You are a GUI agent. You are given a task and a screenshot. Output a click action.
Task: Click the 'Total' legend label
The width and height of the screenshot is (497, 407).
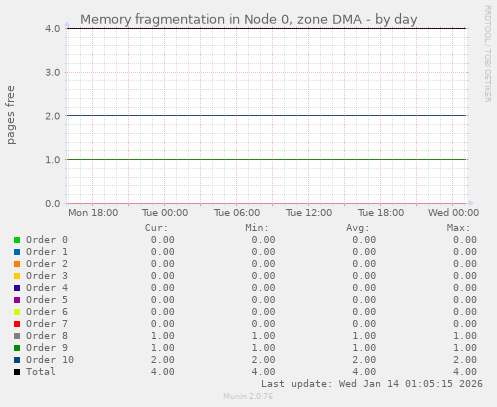41,372
